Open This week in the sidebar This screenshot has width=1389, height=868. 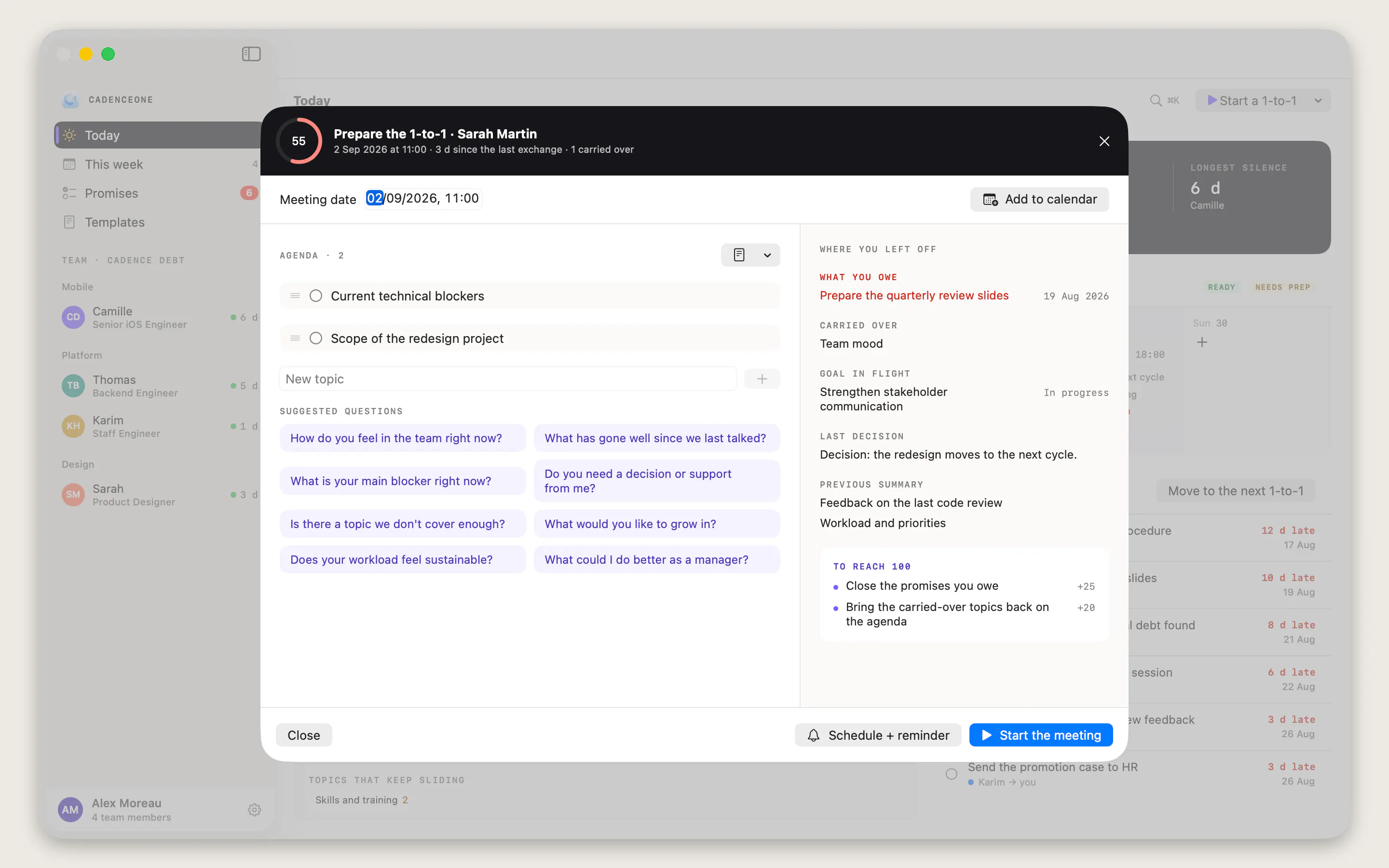point(158,164)
